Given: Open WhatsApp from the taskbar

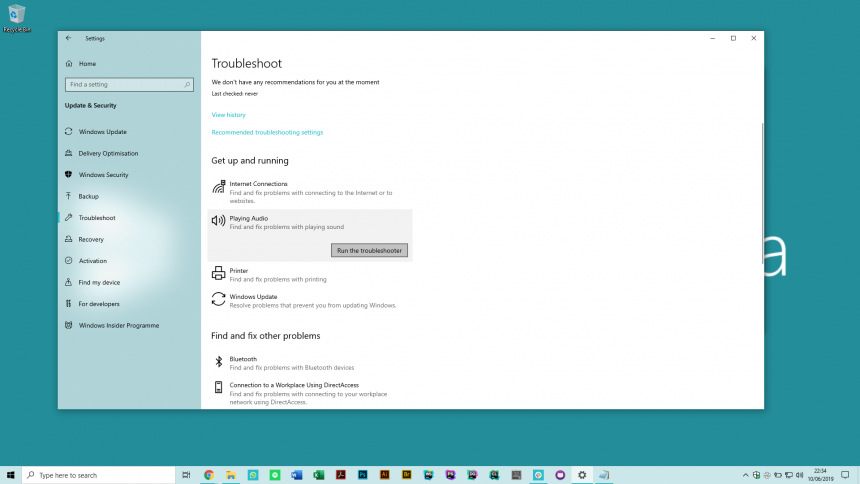Looking at the screenshot, I should 253,475.
